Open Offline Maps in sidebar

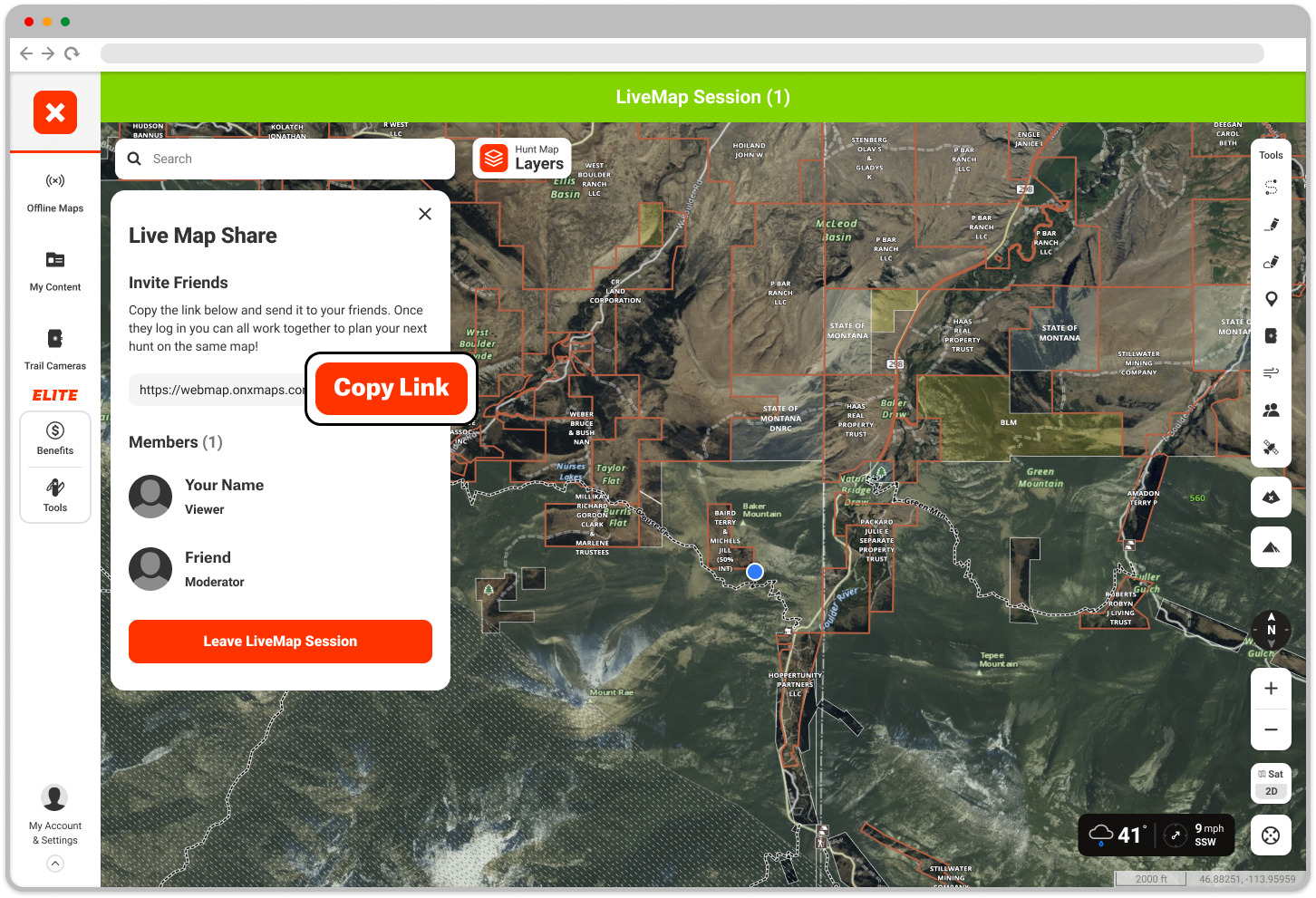pos(55,193)
